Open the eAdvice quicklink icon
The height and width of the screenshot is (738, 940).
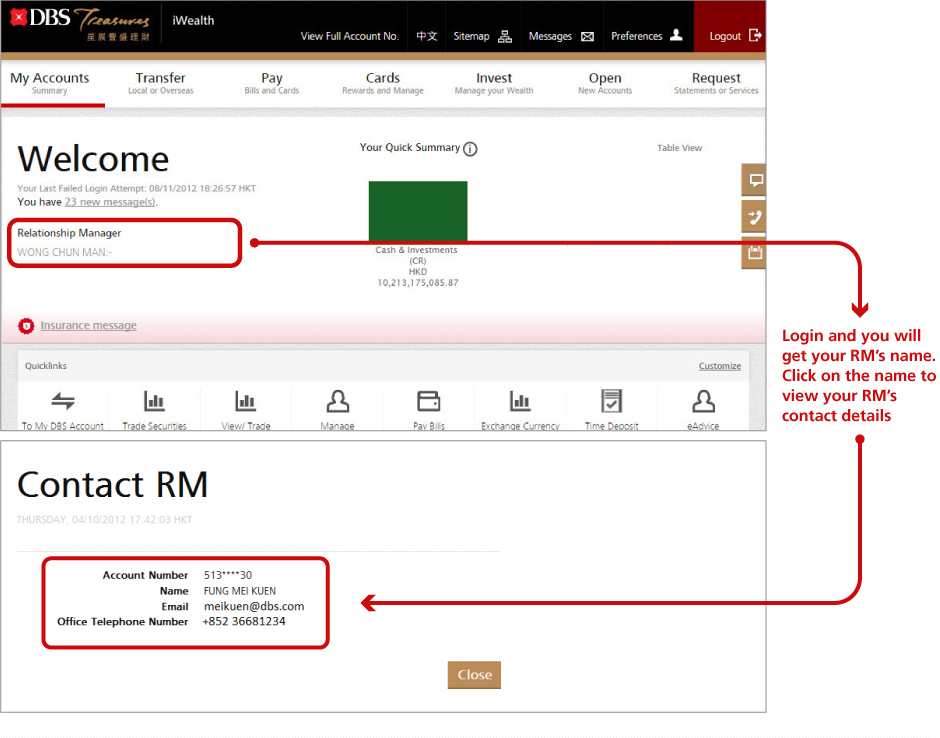[703, 402]
